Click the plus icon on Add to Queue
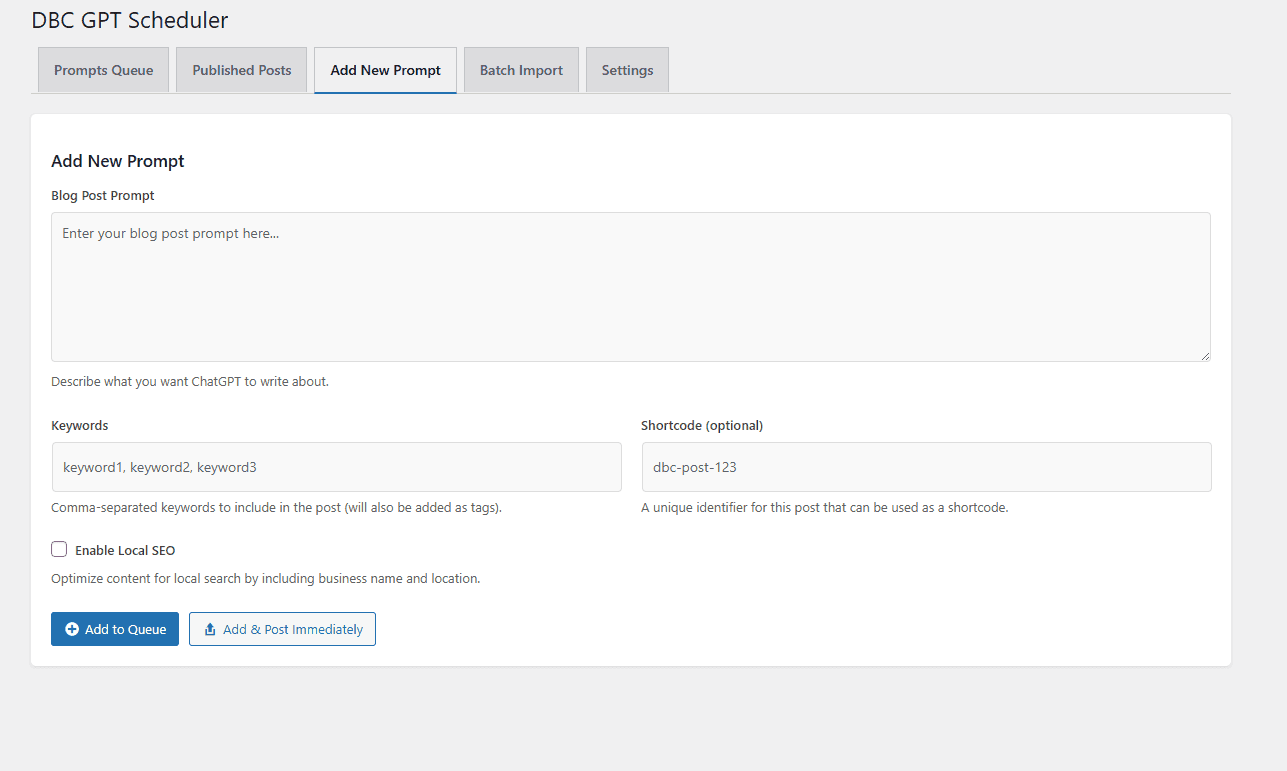The image size is (1287, 771). [72, 629]
